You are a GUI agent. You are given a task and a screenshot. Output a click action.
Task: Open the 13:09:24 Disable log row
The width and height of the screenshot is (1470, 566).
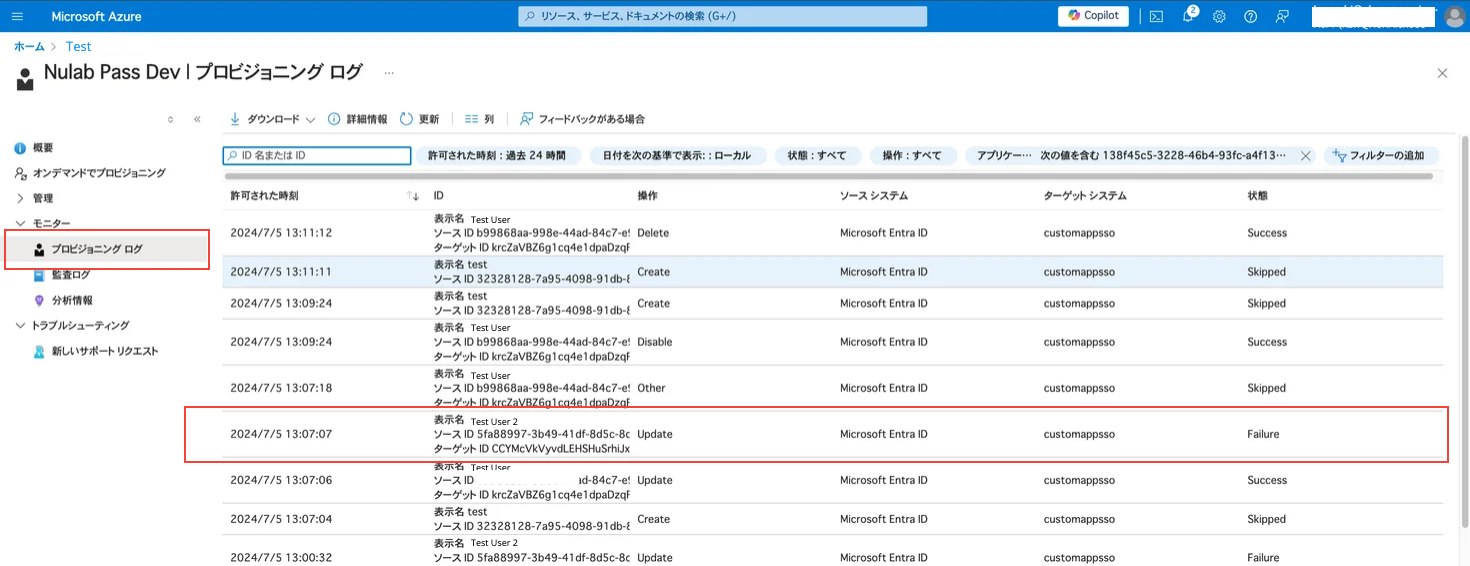pyautogui.click(x=833, y=342)
